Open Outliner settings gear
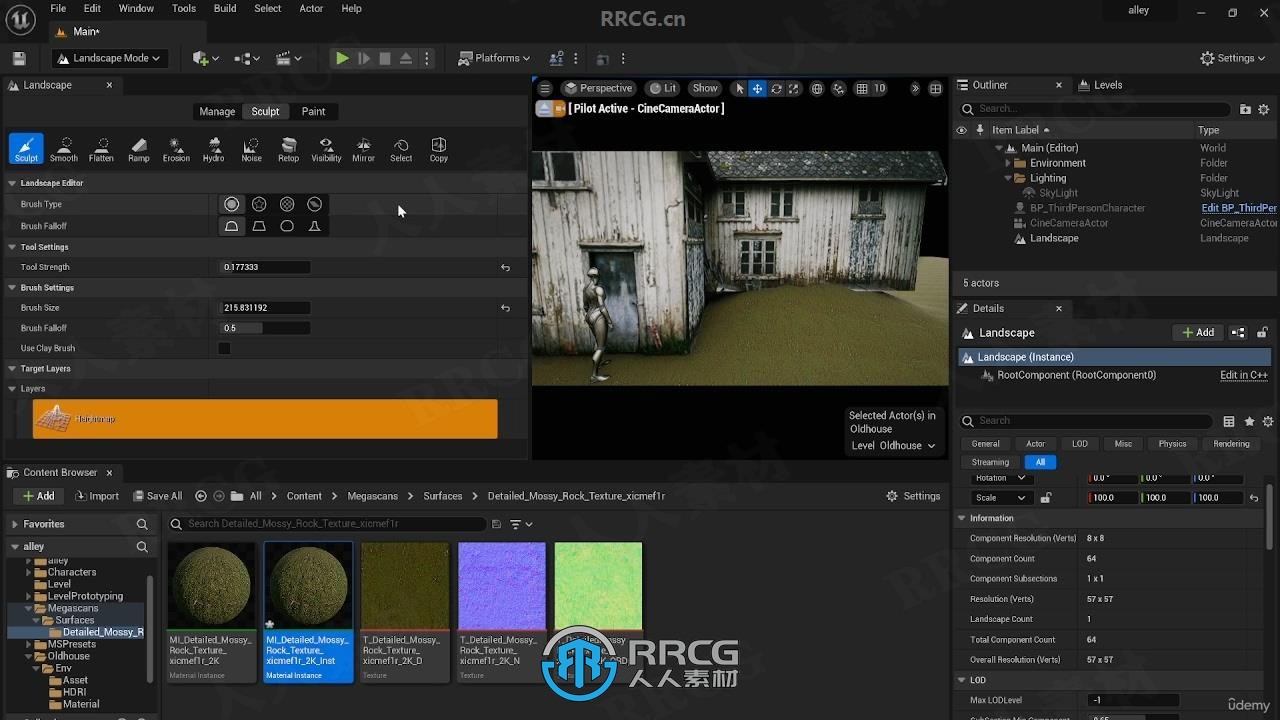 1264,109
